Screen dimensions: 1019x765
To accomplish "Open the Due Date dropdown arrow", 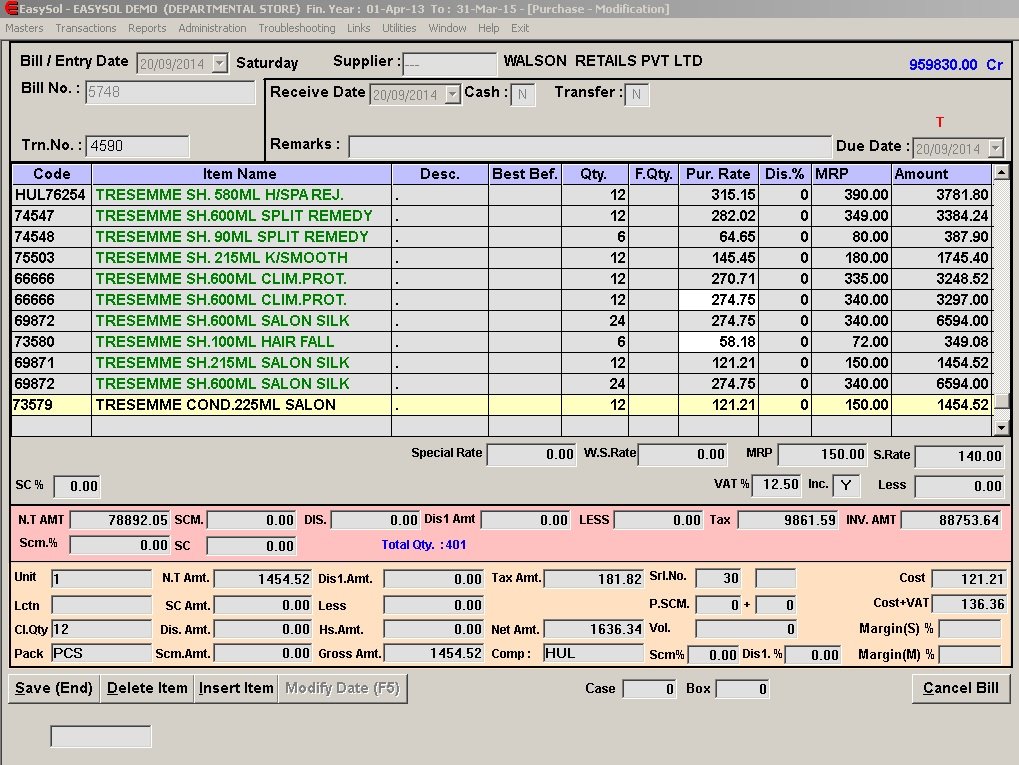I will click(x=995, y=148).
